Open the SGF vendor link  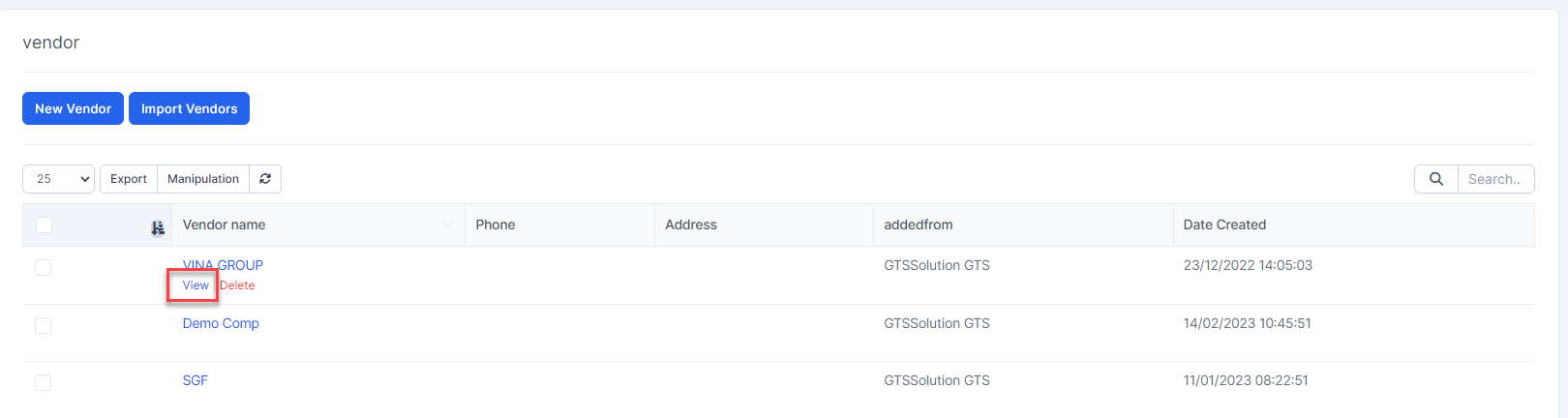click(196, 380)
